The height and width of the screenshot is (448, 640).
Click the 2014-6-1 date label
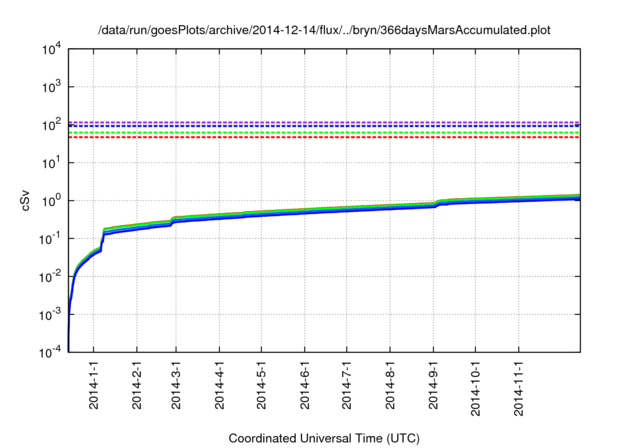tap(304, 385)
